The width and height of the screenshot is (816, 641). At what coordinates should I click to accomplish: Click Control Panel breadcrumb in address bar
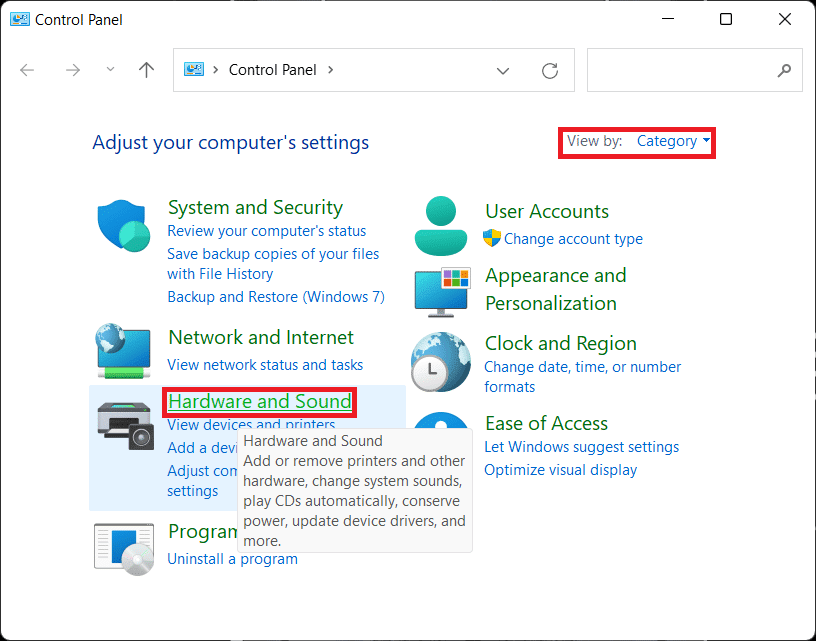point(272,70)
